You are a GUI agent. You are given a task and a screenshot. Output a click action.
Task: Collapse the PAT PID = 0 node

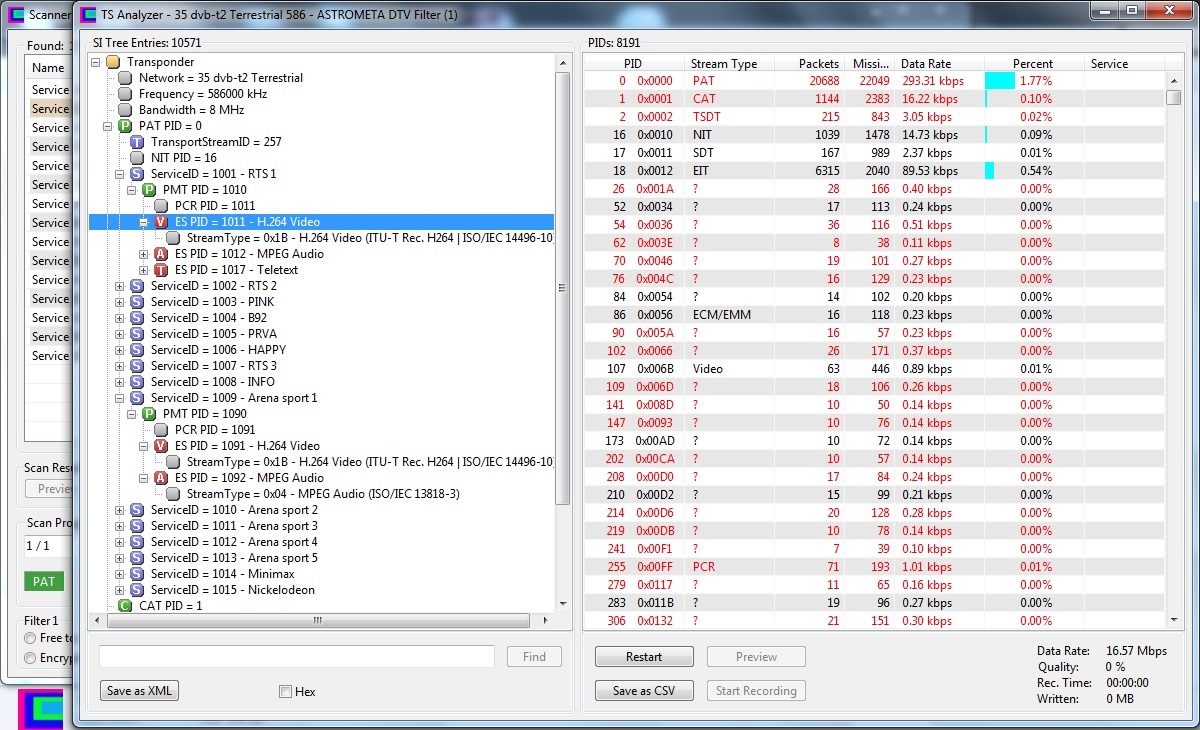tap(108, 126)
